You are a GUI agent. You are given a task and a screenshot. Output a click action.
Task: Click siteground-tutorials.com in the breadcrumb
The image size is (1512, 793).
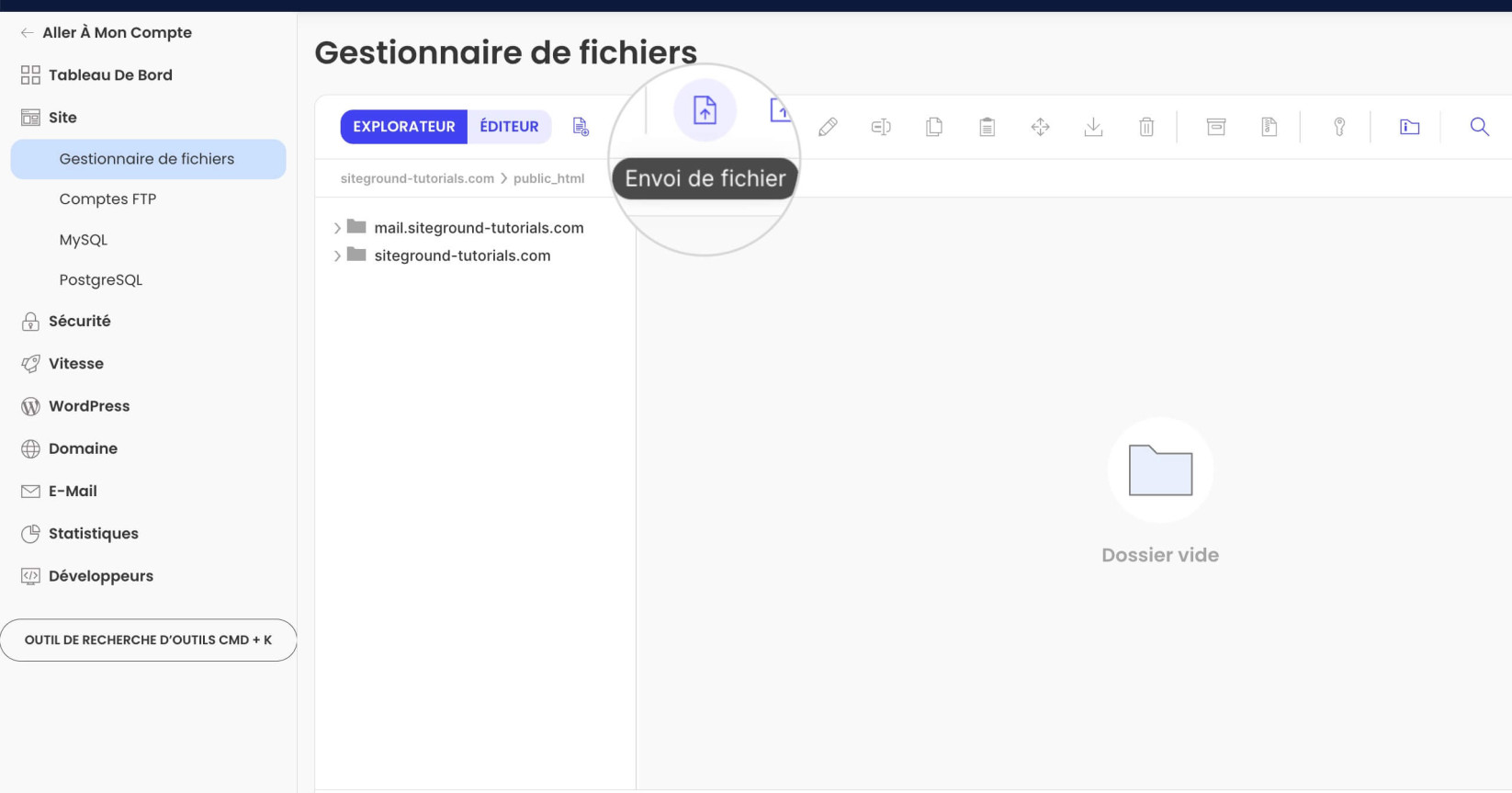coord(417,178)
